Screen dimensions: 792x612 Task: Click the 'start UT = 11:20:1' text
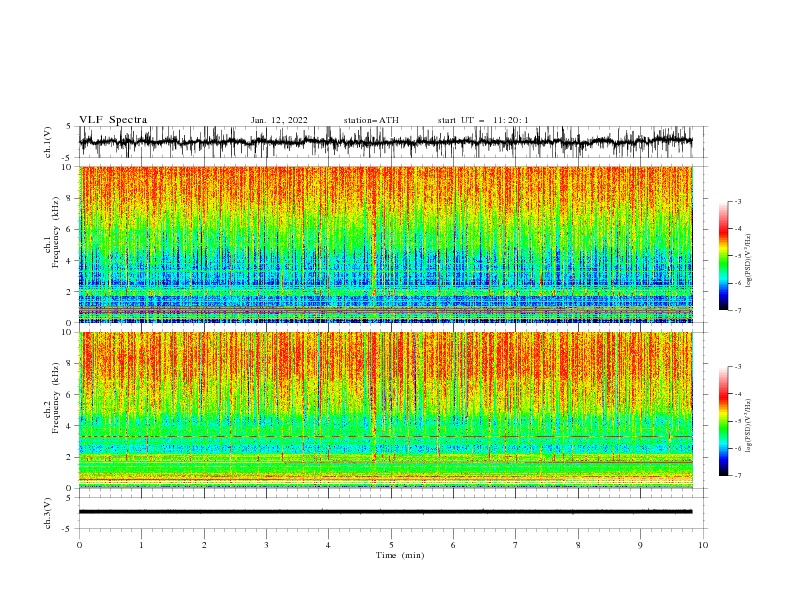[483, 120]
